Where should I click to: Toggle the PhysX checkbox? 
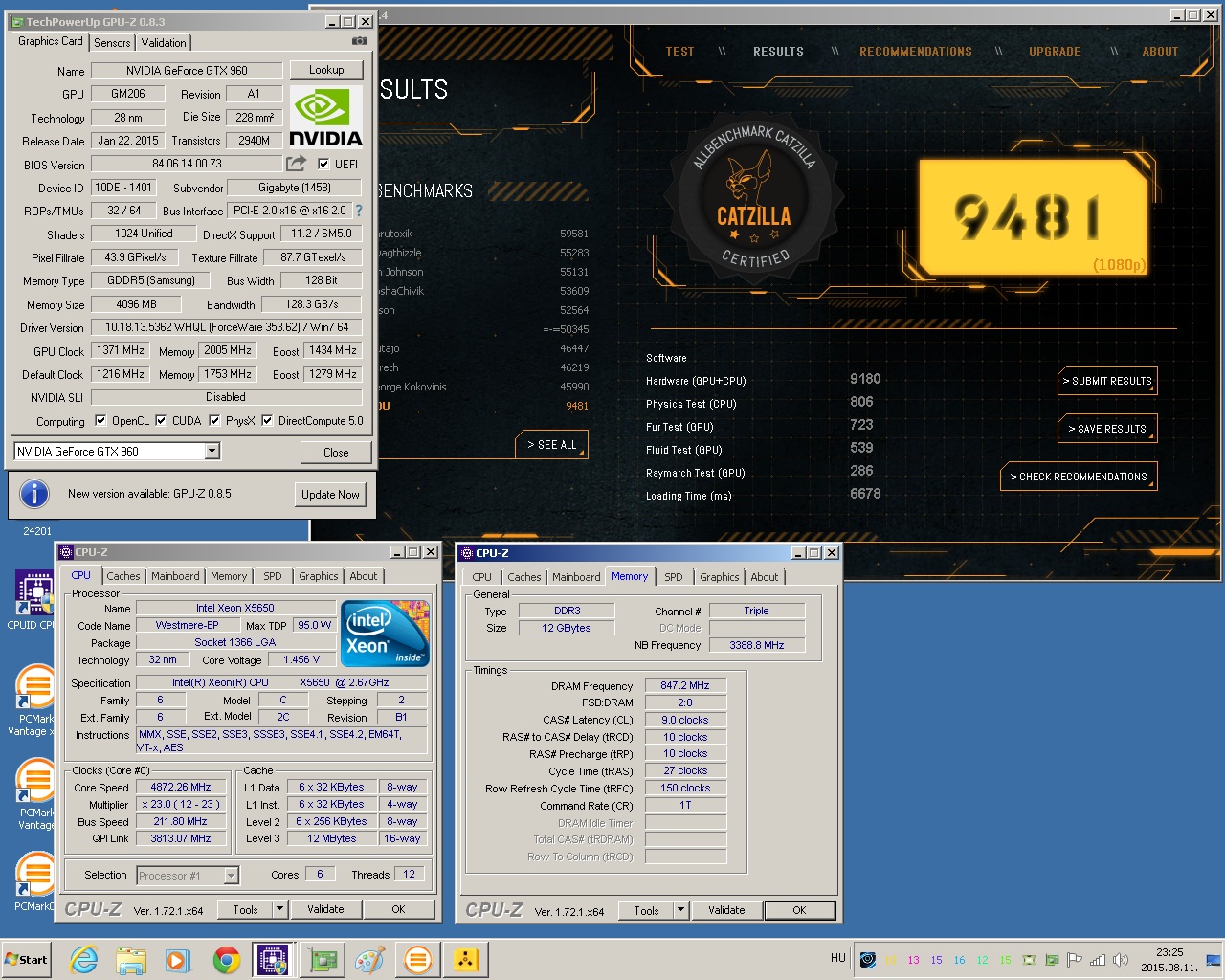click(x=214, y=420)
